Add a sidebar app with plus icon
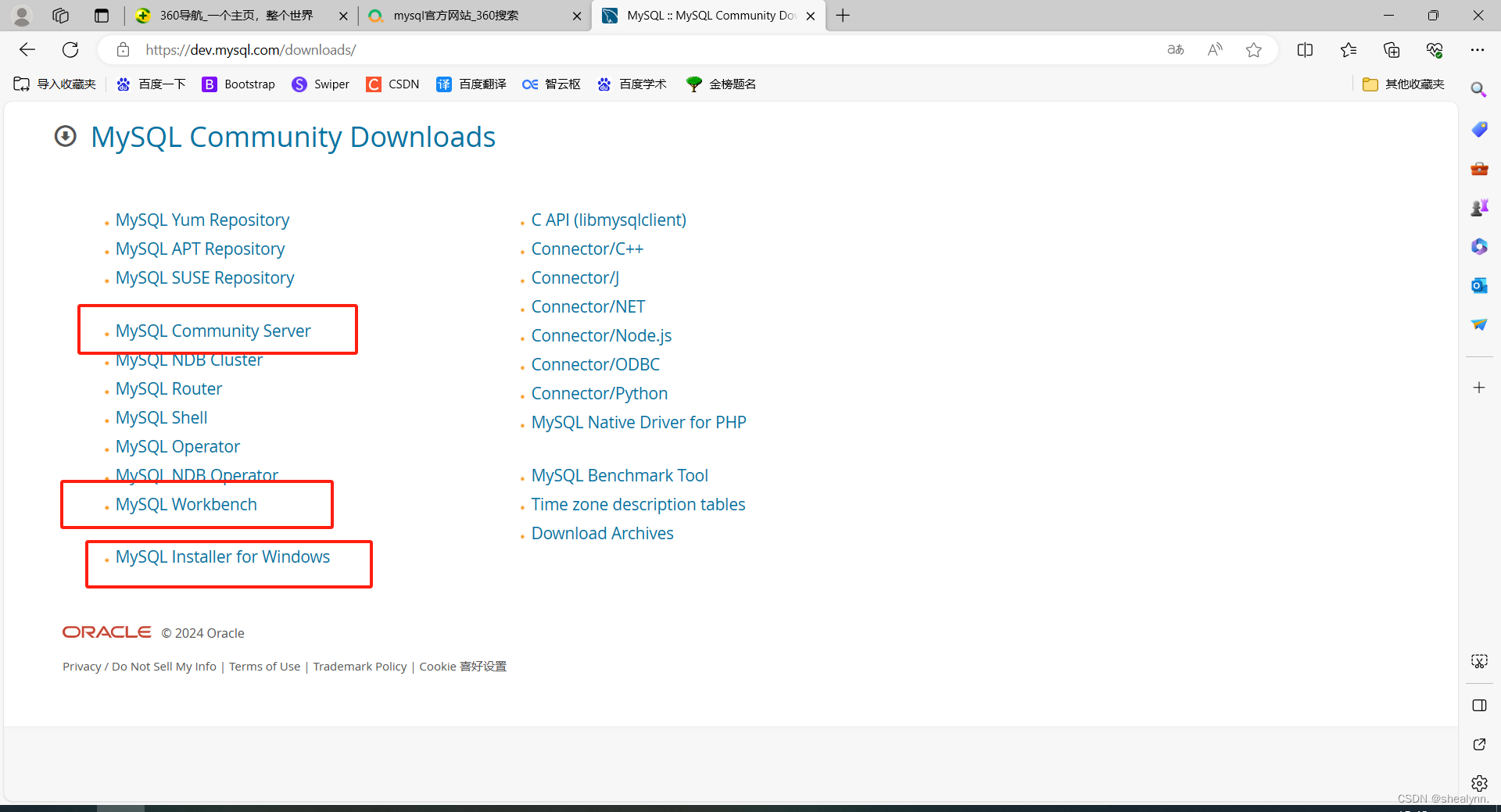The height and width of the screenshot is (812, 1501). [1479, 388]
